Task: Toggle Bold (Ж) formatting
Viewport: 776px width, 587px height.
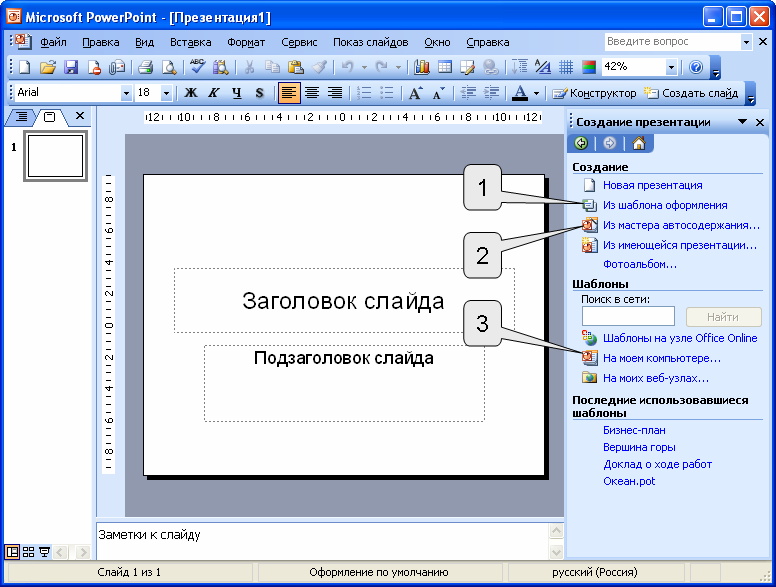Action: 191,93
